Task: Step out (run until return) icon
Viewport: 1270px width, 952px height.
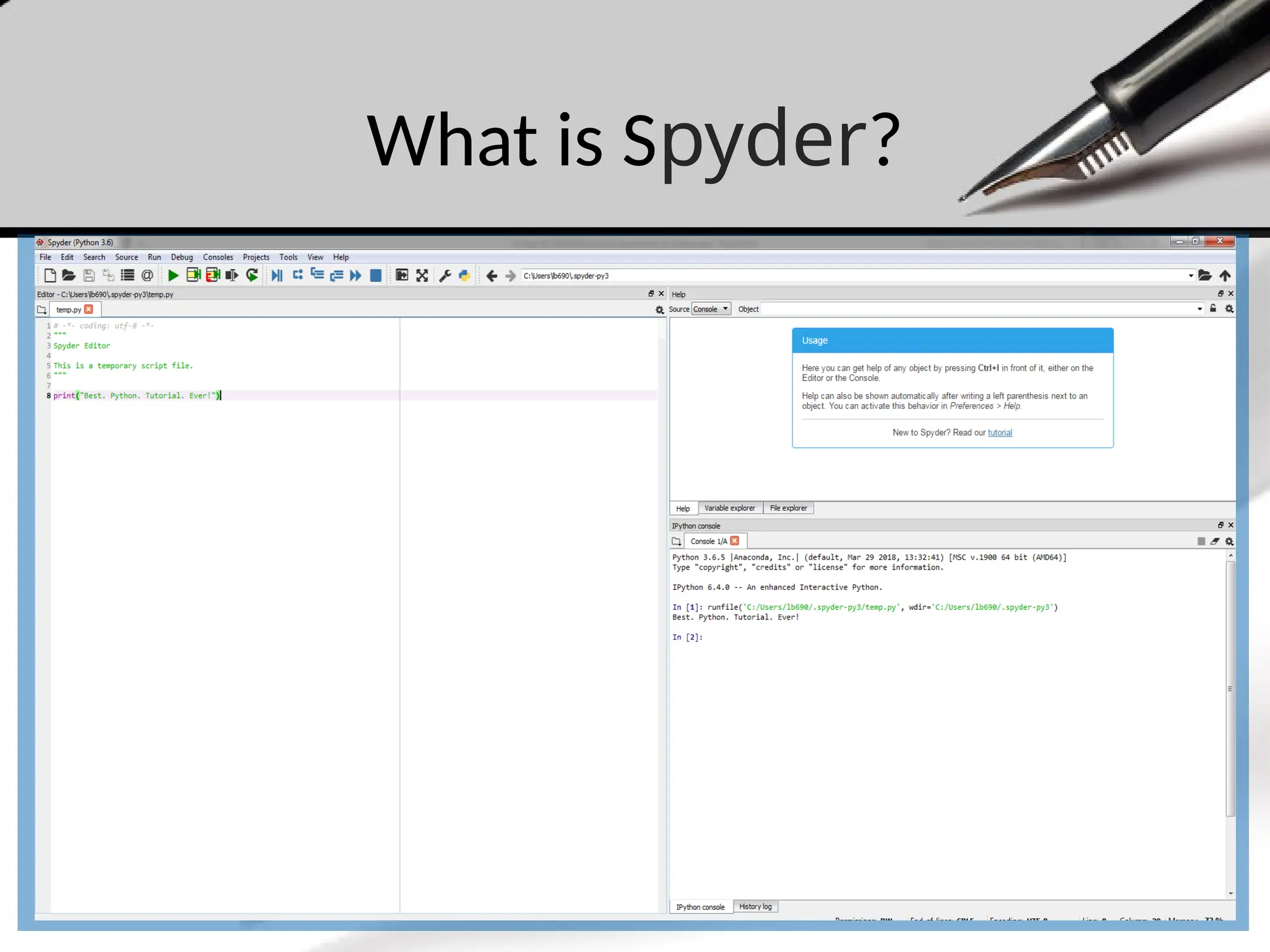Action: (x=337, y=275)
